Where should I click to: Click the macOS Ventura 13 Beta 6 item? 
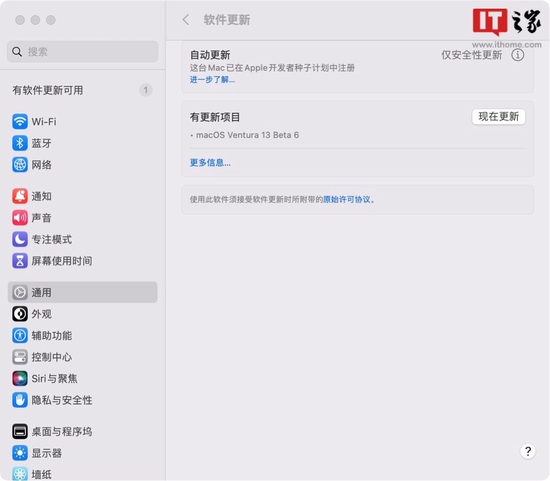[247, 135]
